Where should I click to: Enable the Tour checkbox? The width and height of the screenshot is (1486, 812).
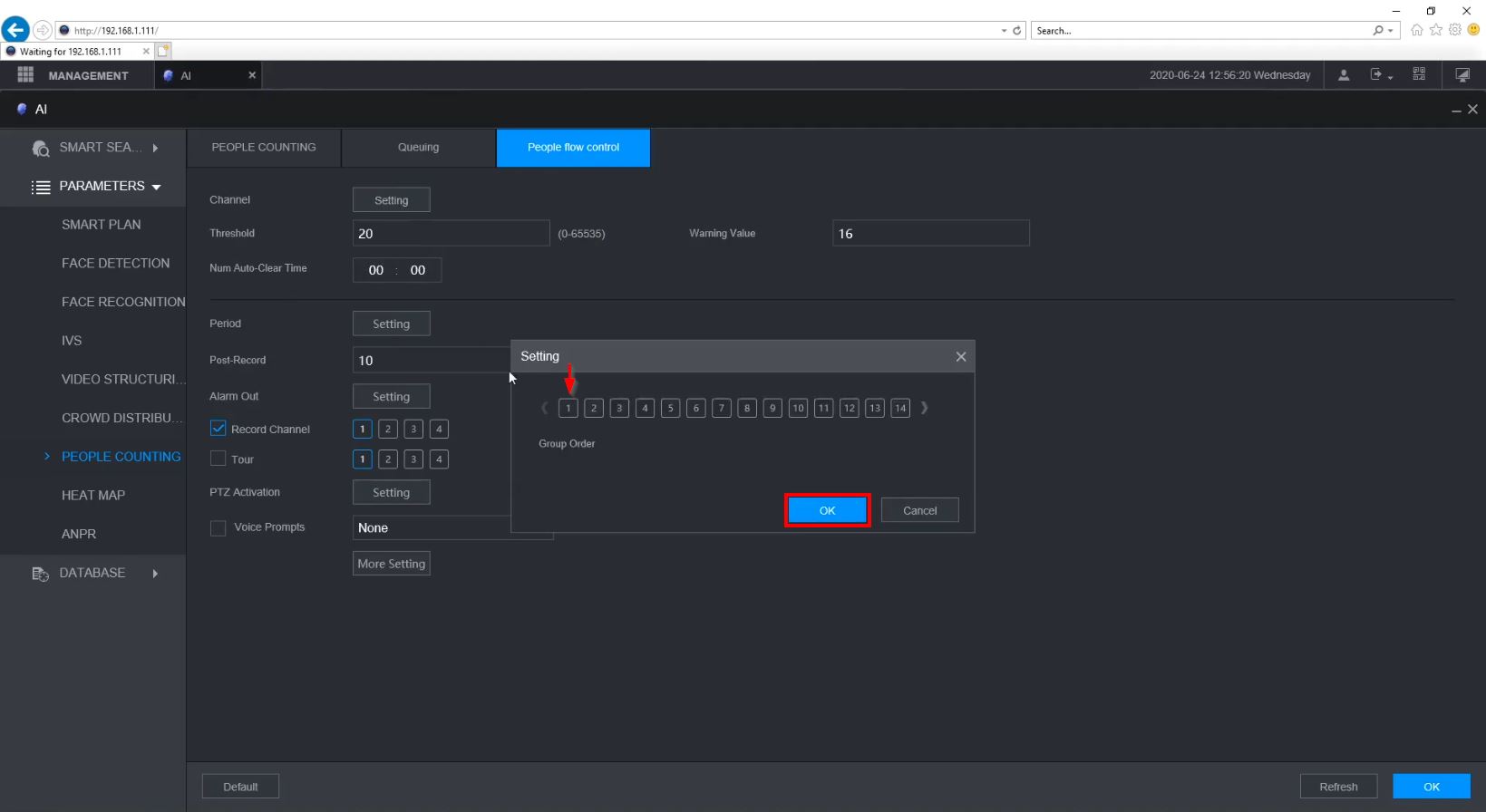pyautogui.click(x=219, y=459)
